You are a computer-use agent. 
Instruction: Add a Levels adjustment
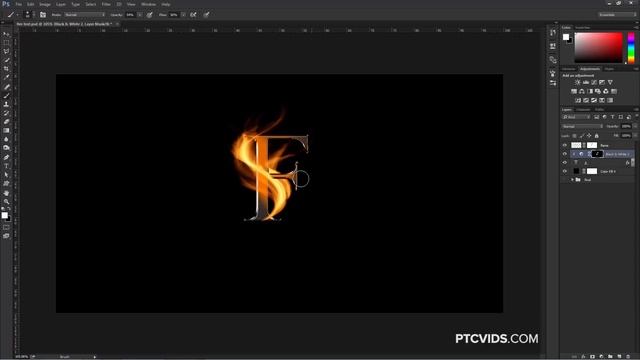pyautogui.click(x=586, y=82)
